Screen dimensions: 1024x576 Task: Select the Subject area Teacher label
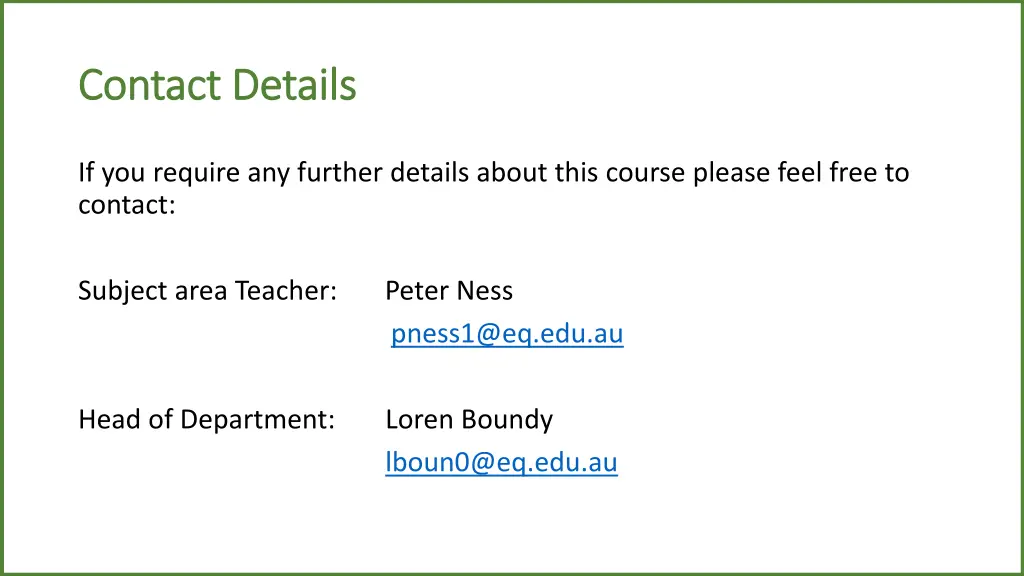point(208,291)
